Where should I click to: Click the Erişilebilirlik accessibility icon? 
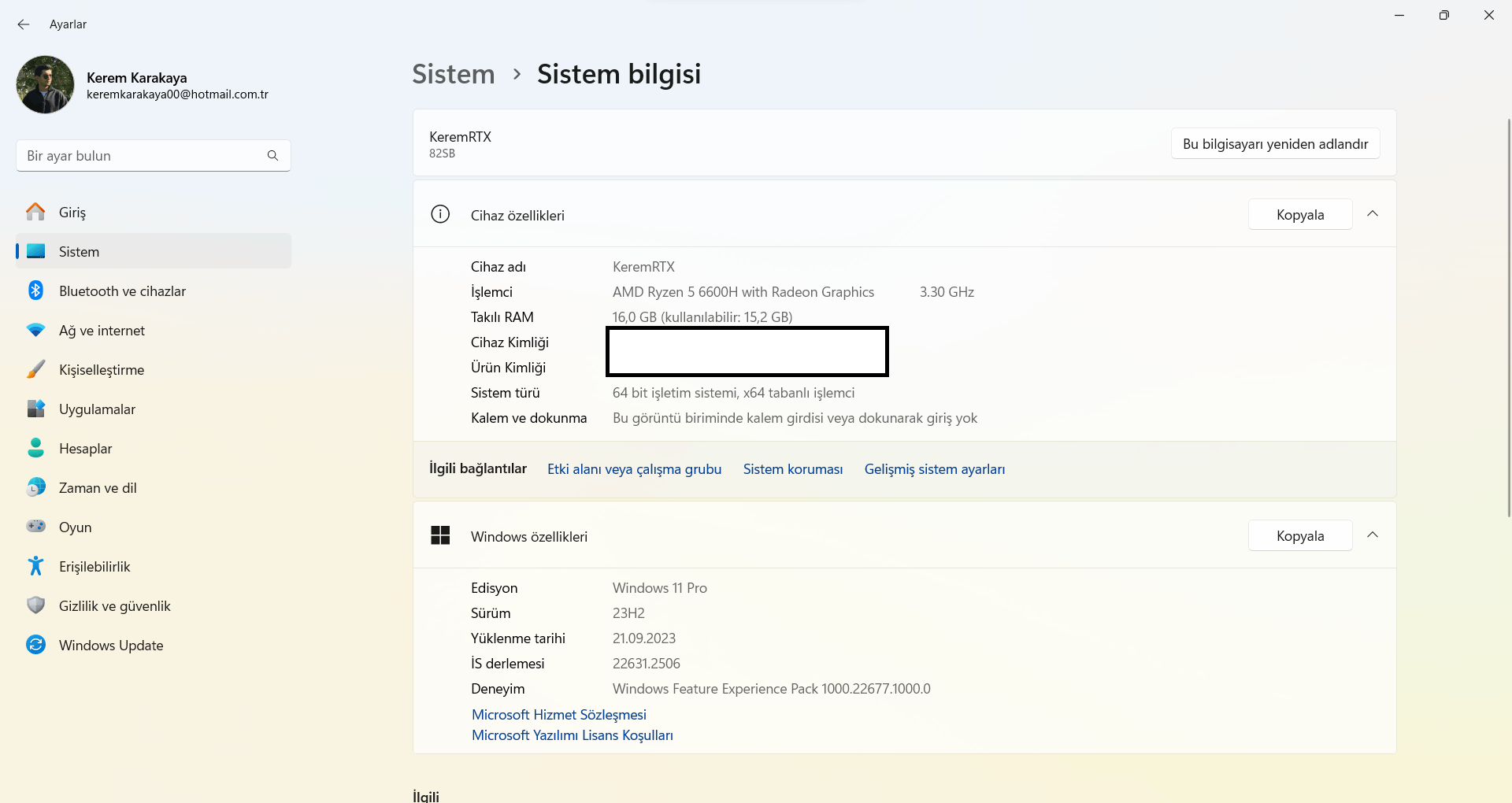pyautogui.click(x=35, y=566)
